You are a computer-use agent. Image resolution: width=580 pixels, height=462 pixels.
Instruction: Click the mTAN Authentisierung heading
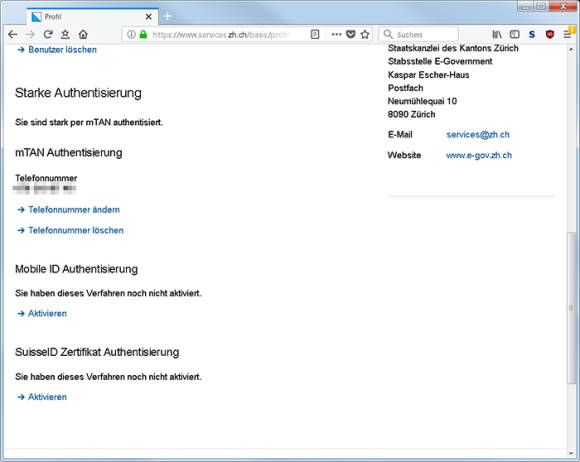(x=68, y=153)
